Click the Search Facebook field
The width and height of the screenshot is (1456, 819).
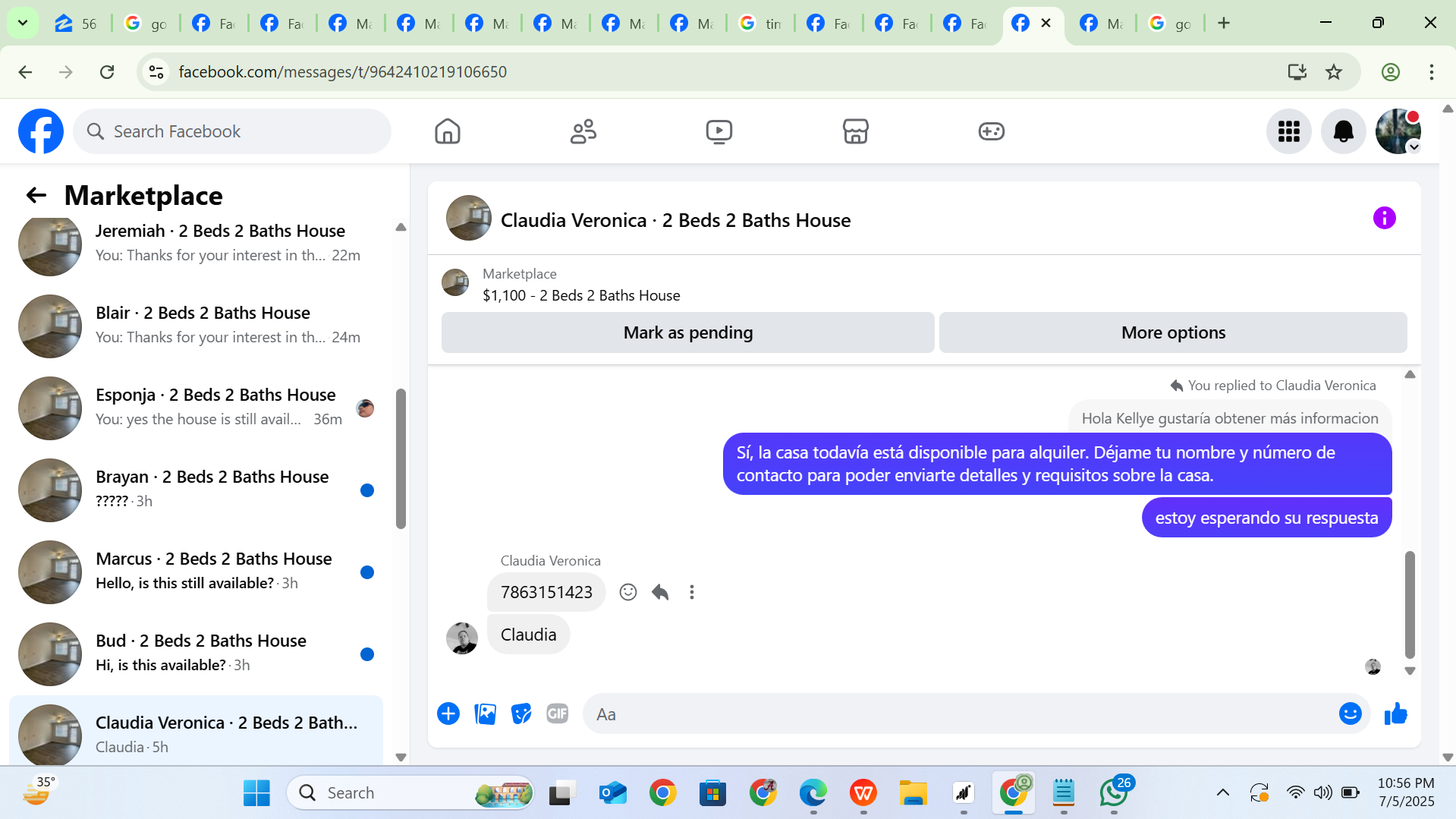tap(232, 131)
